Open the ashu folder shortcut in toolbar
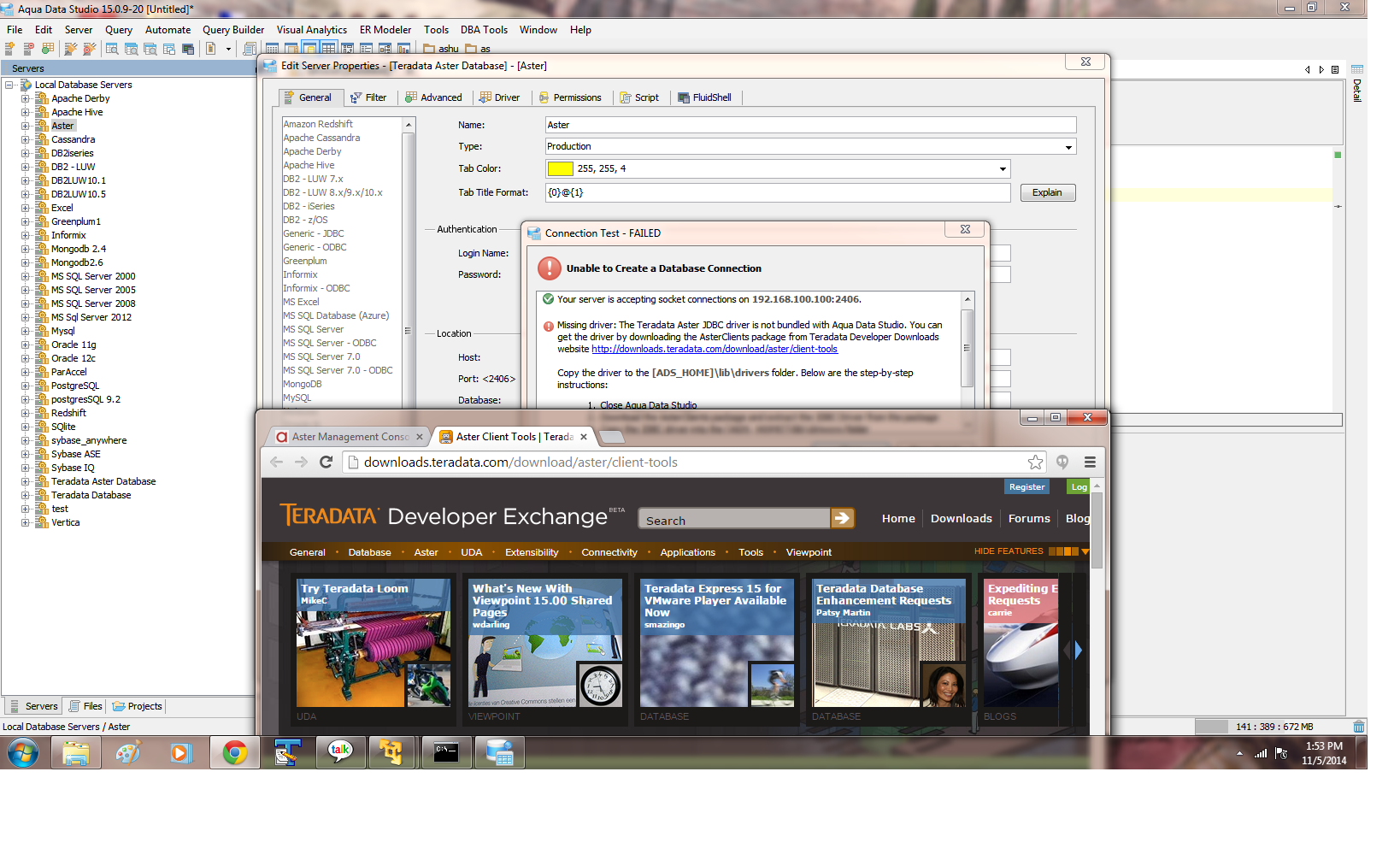Viewport: 1400px width, 860px height. (x=441, y=49)
